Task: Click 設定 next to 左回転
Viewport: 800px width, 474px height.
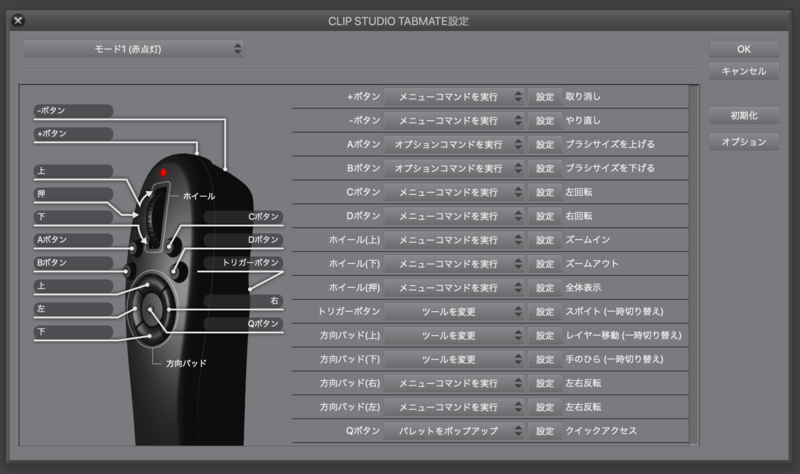Action: 544,192
